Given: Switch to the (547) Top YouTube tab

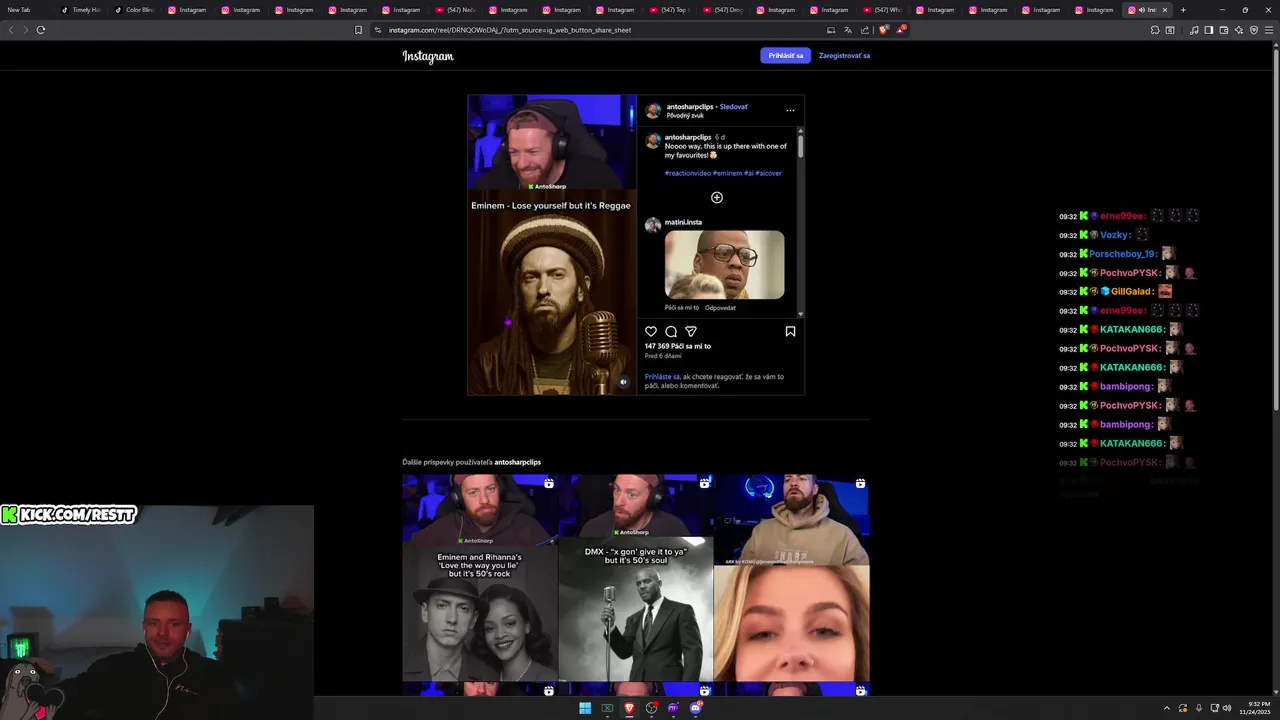Looking at the screenshot, I should 669,10.
